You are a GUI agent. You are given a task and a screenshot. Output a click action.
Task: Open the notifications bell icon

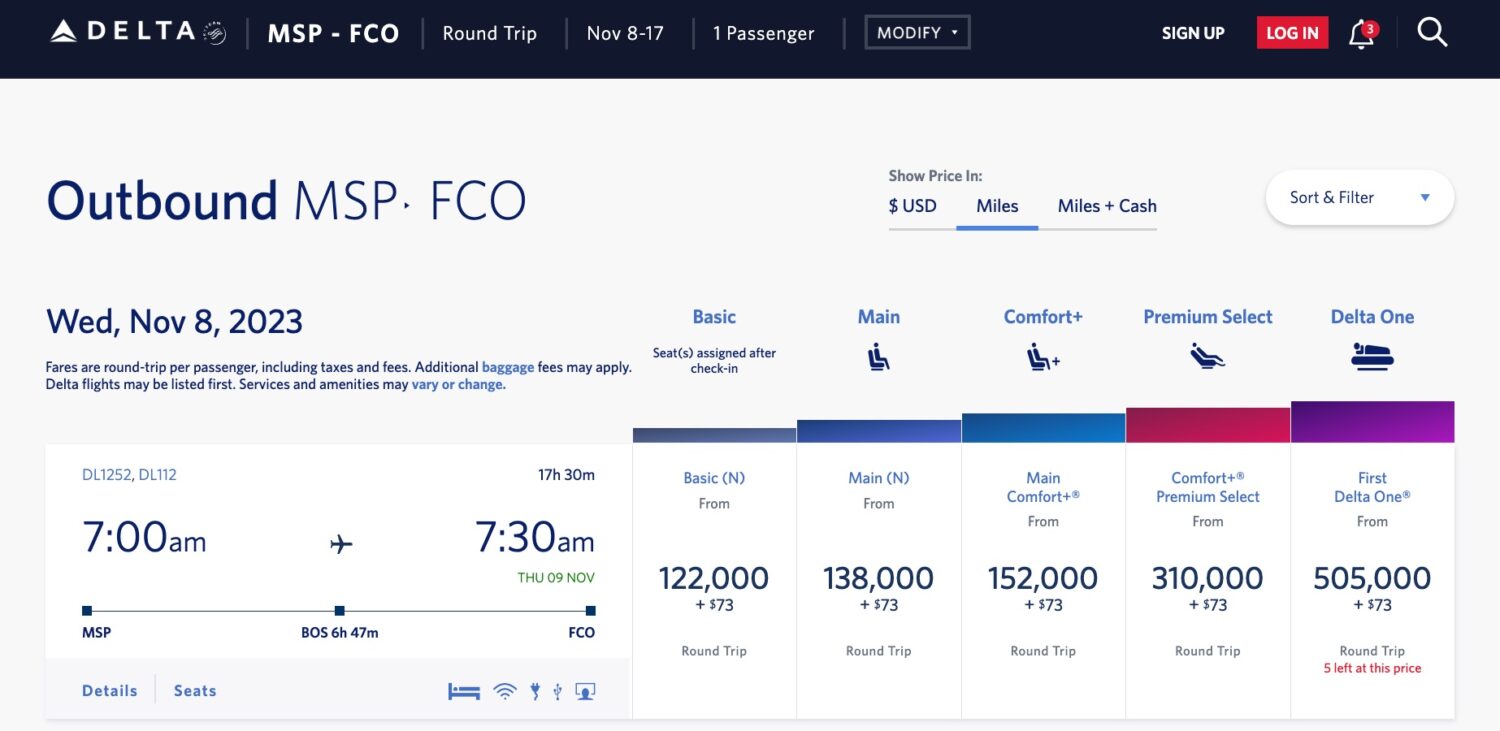[x=1361, y=34]
